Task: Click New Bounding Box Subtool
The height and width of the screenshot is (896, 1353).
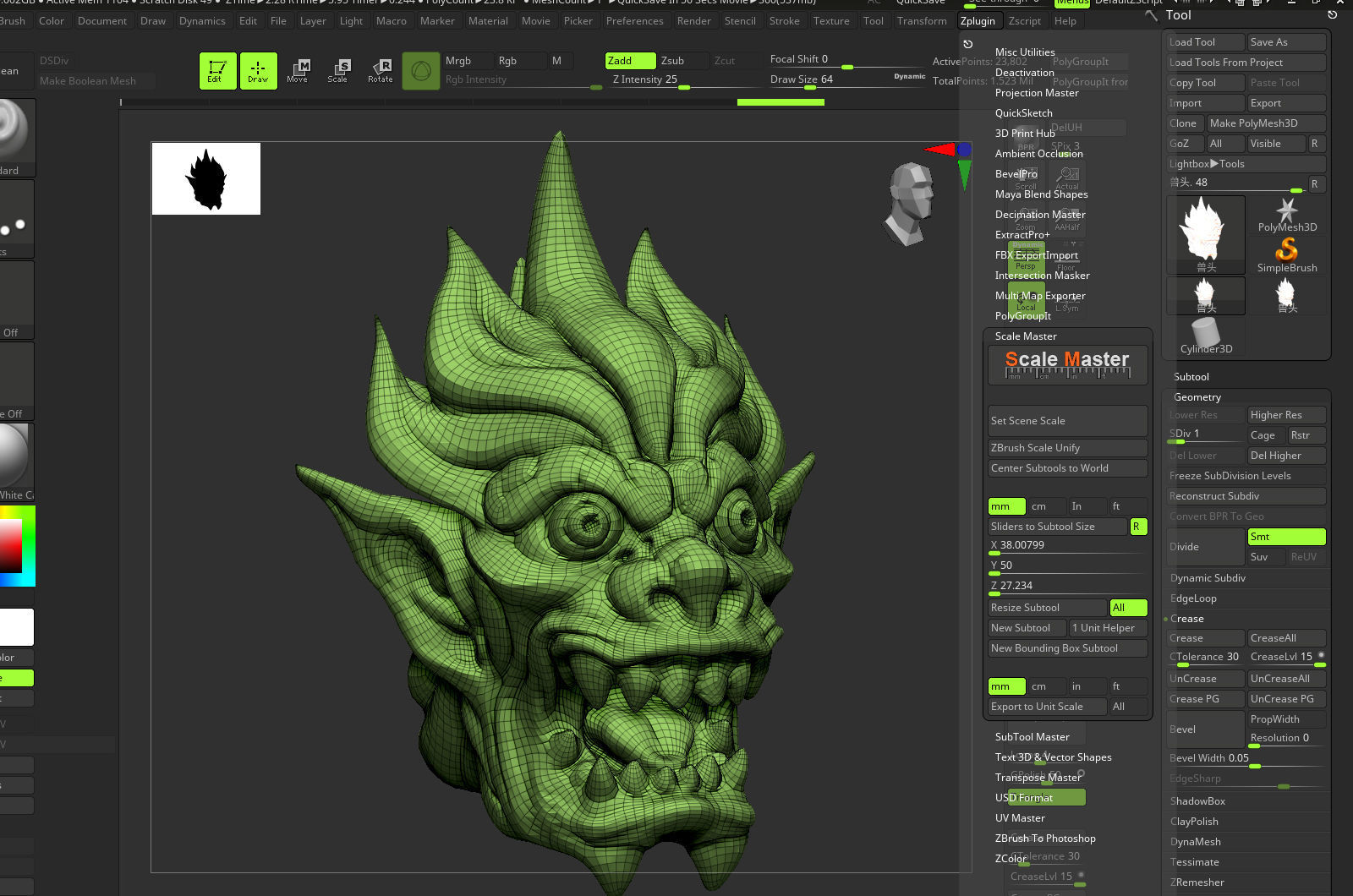Action: coord(1068,648)
